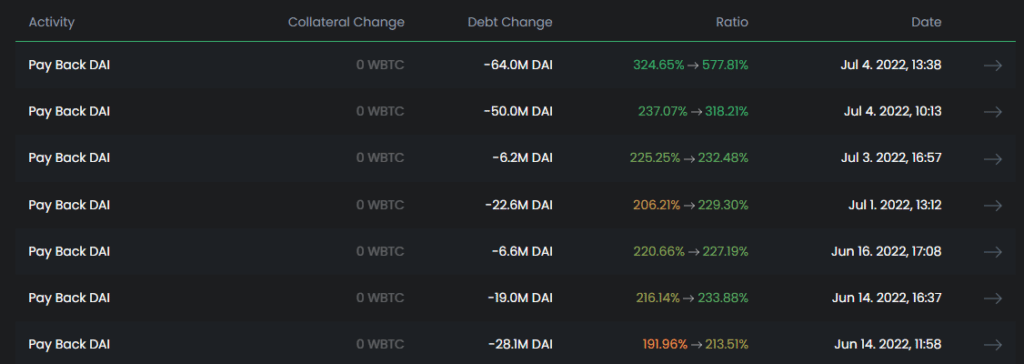Open details arrow for Jul 3 16:57
Viewport: 1024px width, 364px height.
click(x=993, y=158)
